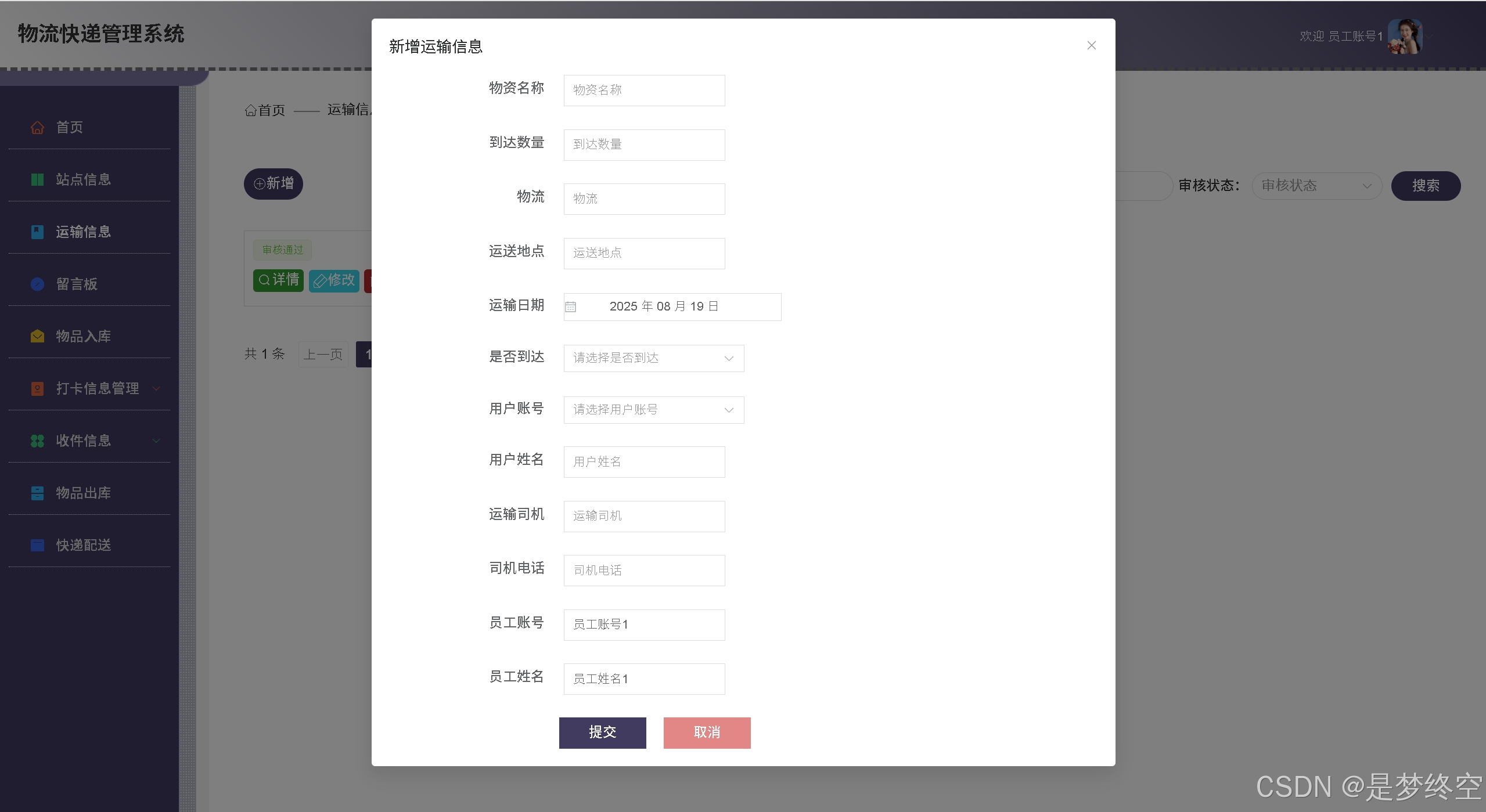Click the green 修改 edit button
The height and width of the screenshot is (812, 1486).
click(333, 280)
